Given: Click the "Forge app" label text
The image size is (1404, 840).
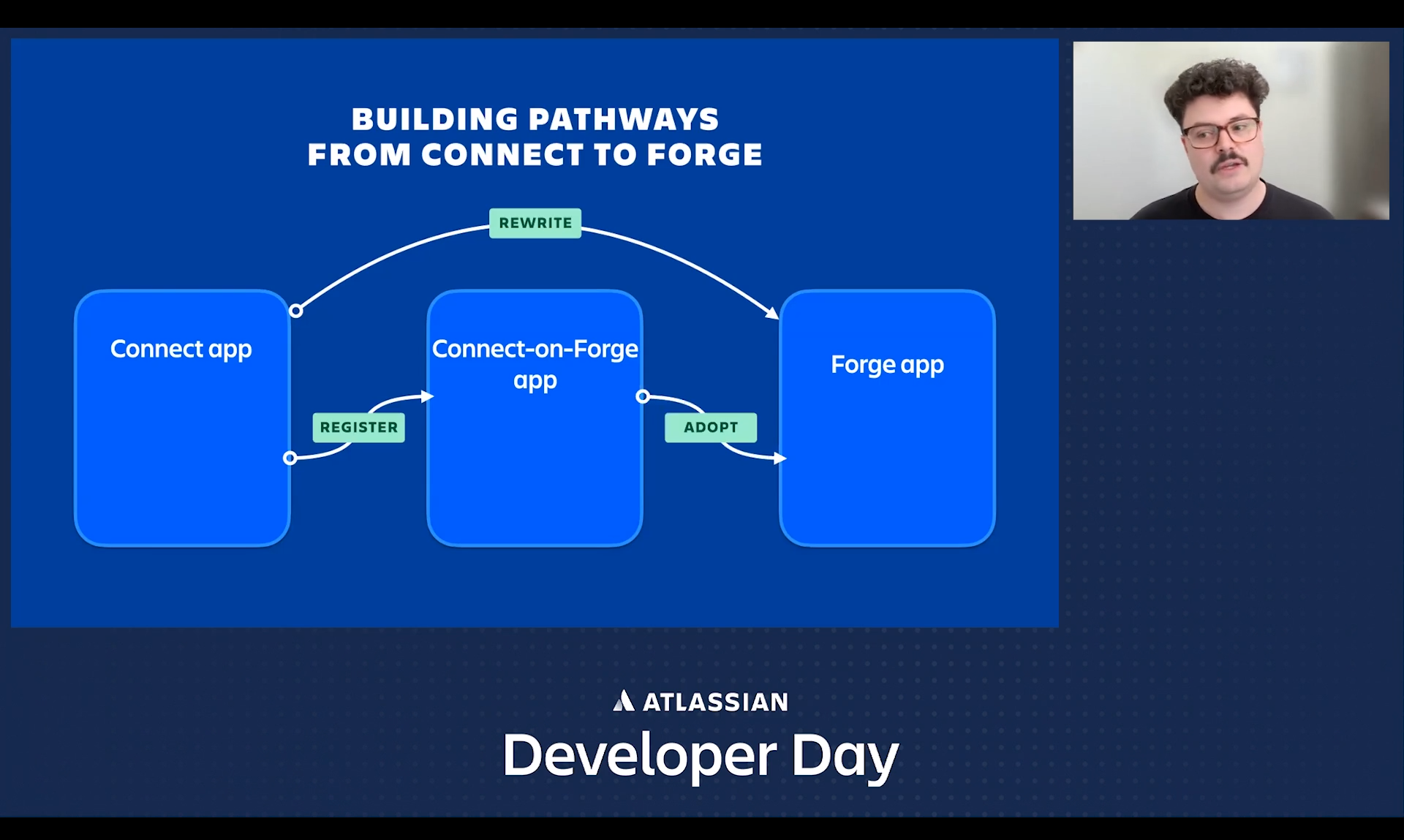Looking at the screenshot, I should [887, 365].
